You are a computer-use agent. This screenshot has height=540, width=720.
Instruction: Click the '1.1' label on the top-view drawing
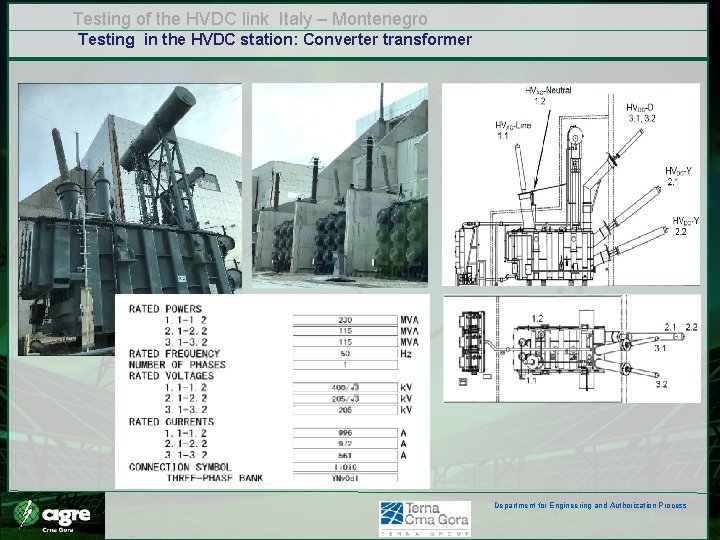tap(531, 380)
